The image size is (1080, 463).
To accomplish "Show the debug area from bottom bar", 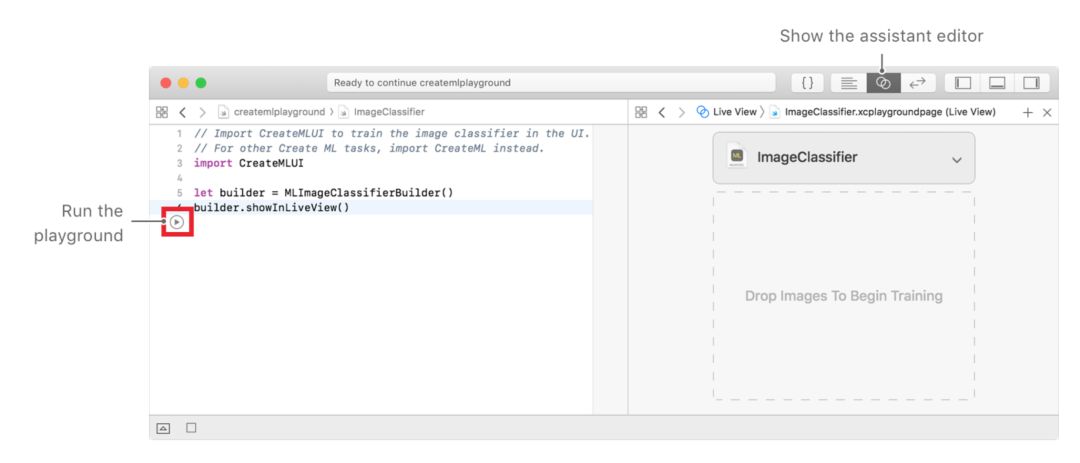I will [x=163, y=428].
